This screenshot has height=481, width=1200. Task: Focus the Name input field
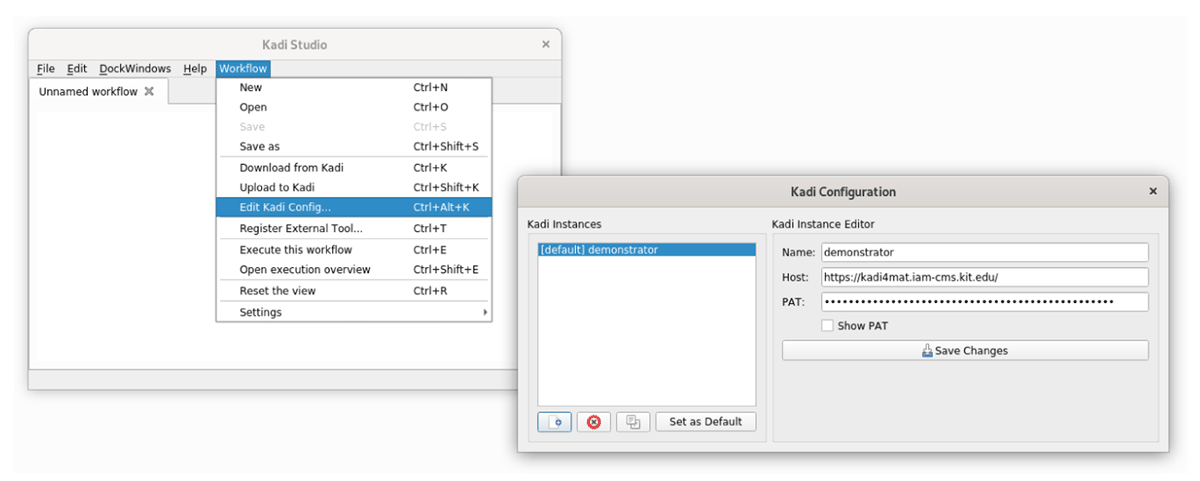984,252
